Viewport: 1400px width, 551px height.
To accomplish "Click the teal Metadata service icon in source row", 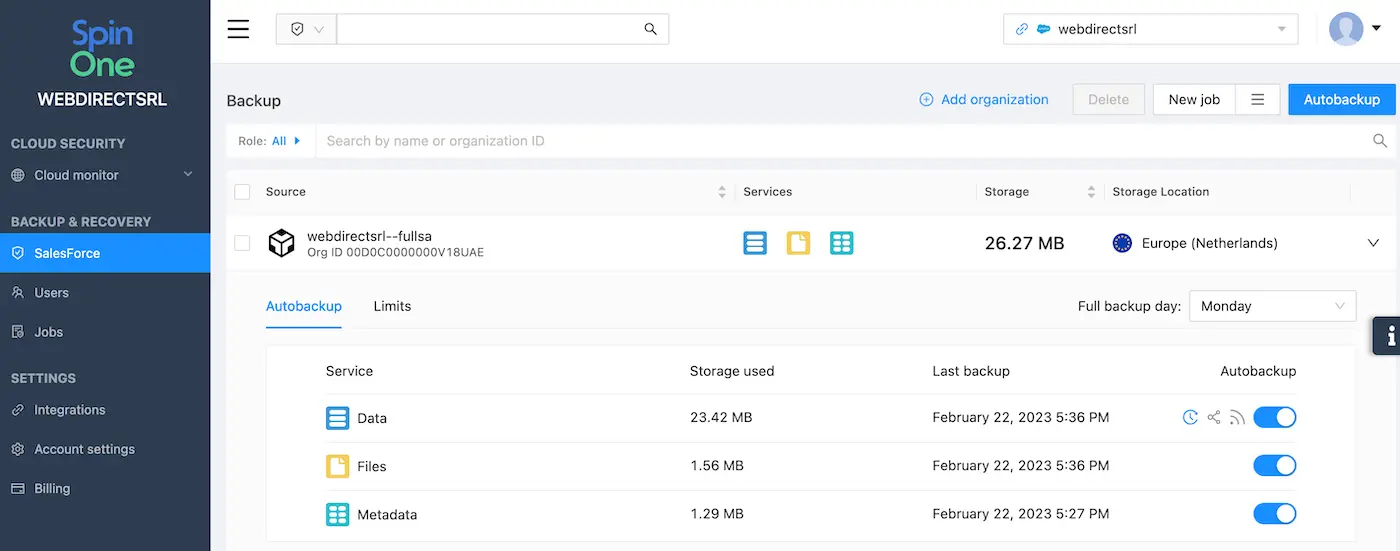I will (x=842, y=243).
